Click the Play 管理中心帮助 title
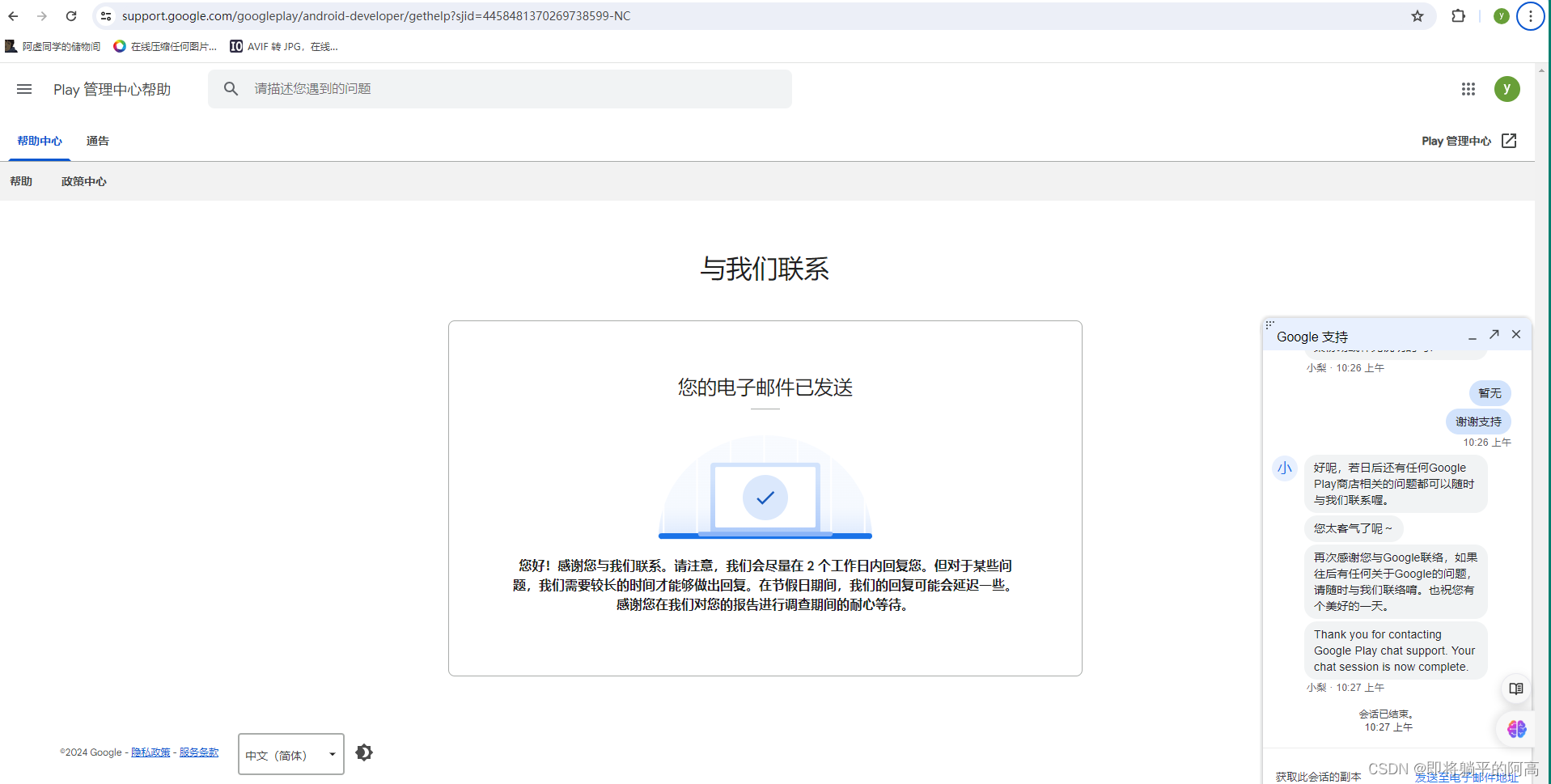Screen dimensions: 1551x784 pyautogui.click(x=112, y=89)
